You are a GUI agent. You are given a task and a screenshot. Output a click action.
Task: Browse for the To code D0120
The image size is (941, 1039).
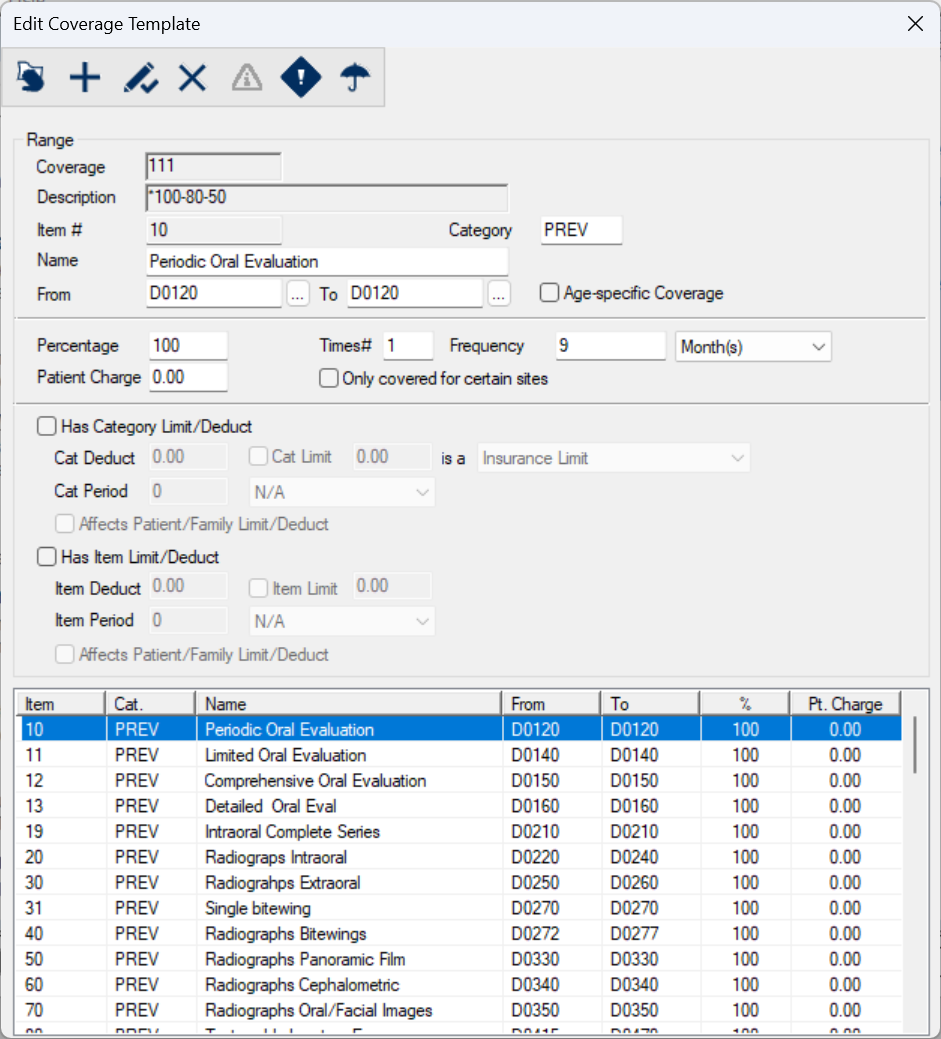tap(499, 294)
